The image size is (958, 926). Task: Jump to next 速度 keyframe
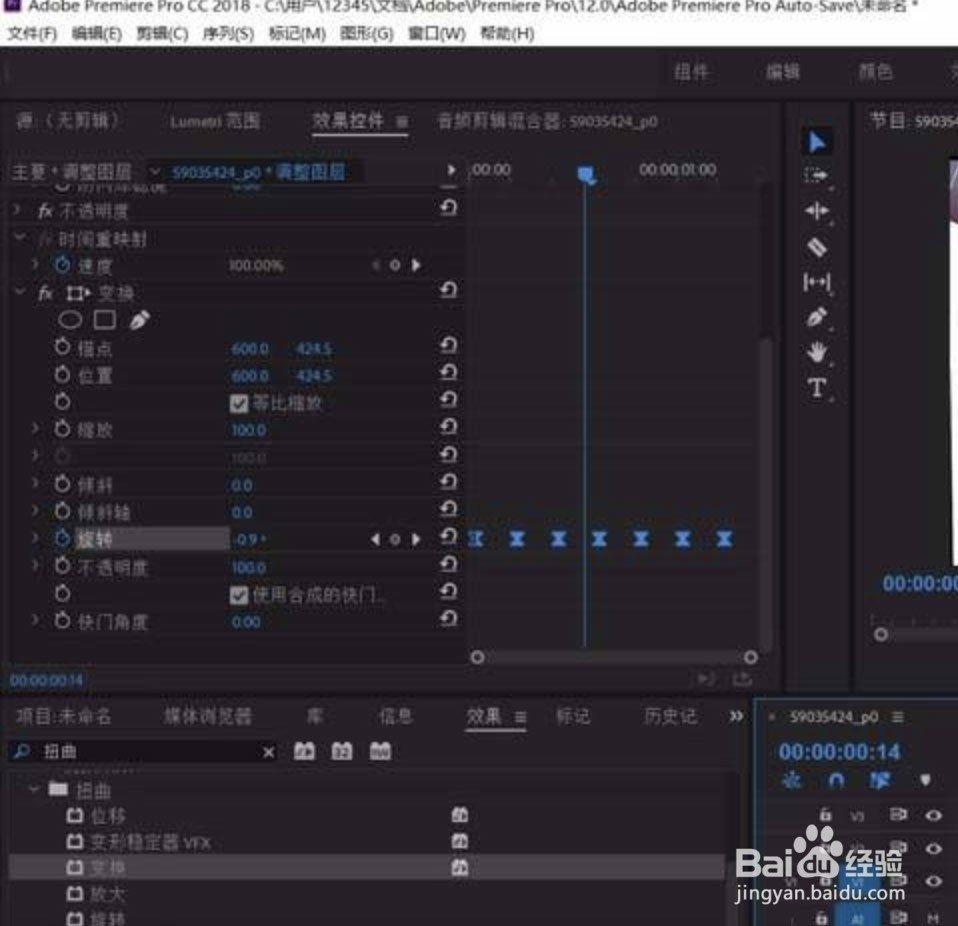point(416,265)
